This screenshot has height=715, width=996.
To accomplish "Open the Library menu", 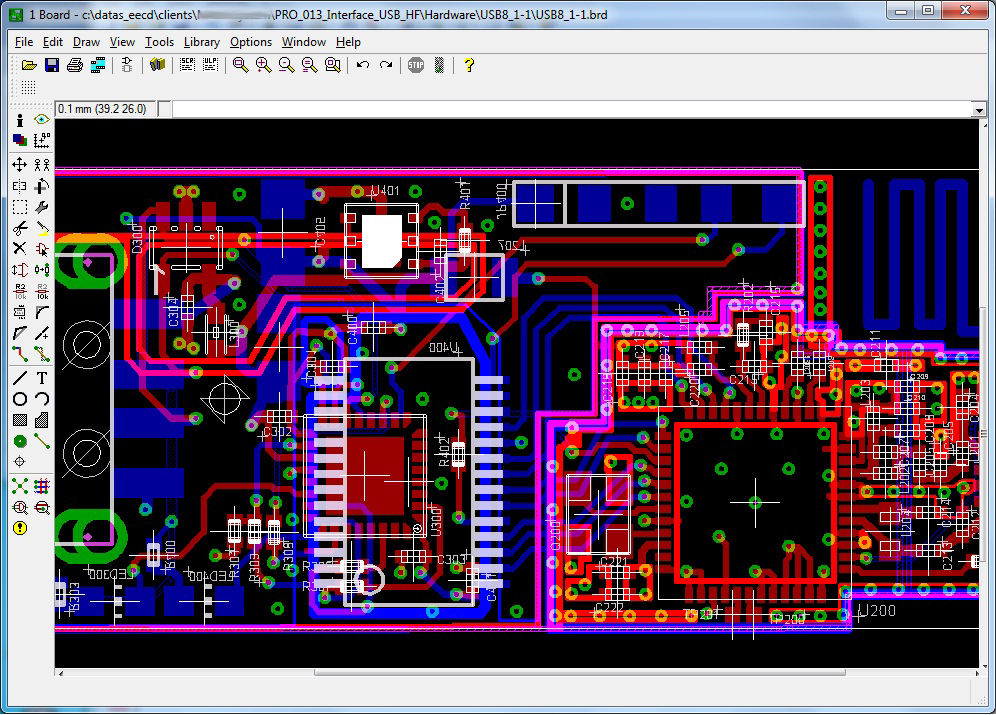I will pyautogui.click(x=201, y=42).
